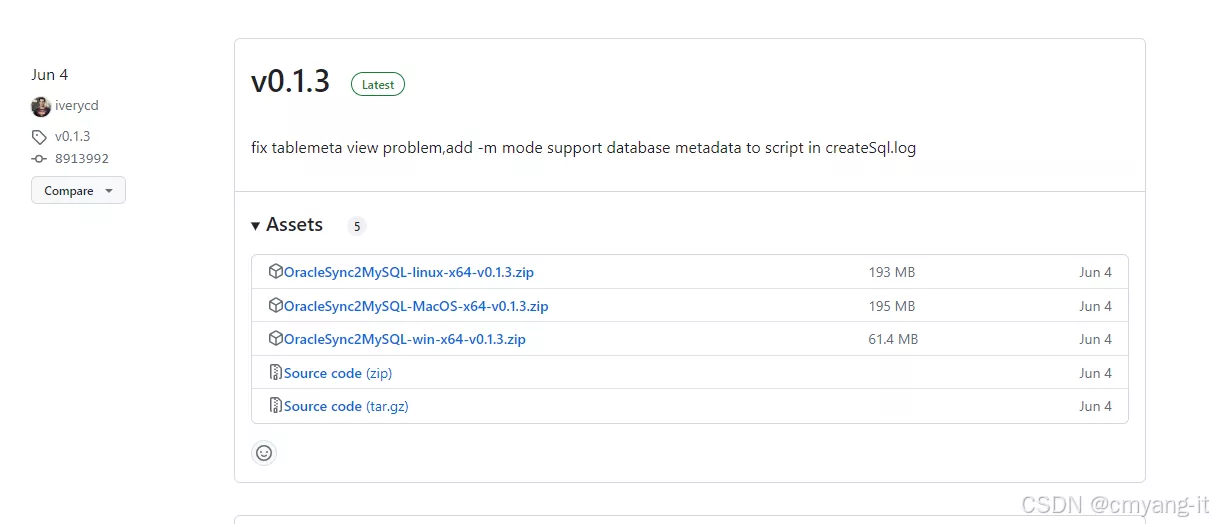Click the 61.4 MB size text
The image size is (1213, 524).
pyautogui.click(x=893, y=339)
